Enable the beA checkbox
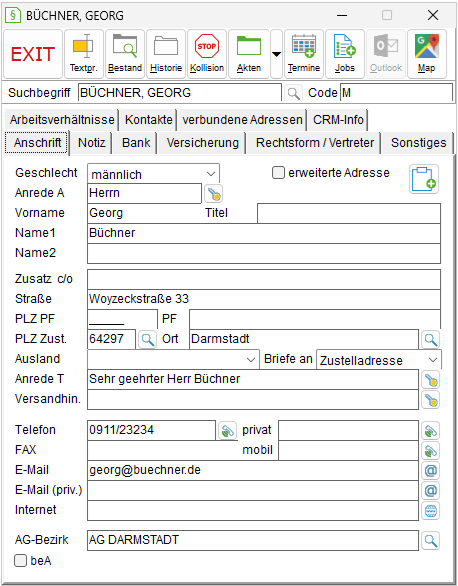 21,561
